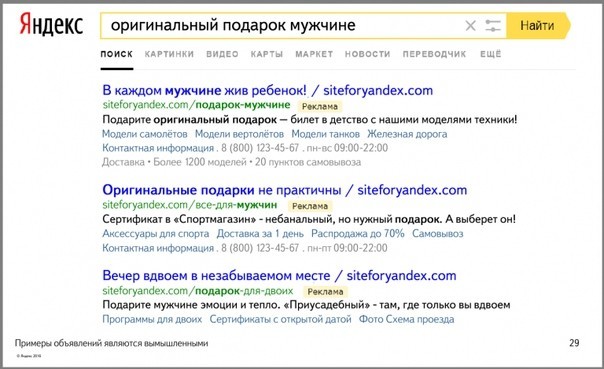604x369 pixels.
Task: Open ad Вечер вдвоем в незабываемом месте
Action: pyautogui.click(x=279, y=276)
